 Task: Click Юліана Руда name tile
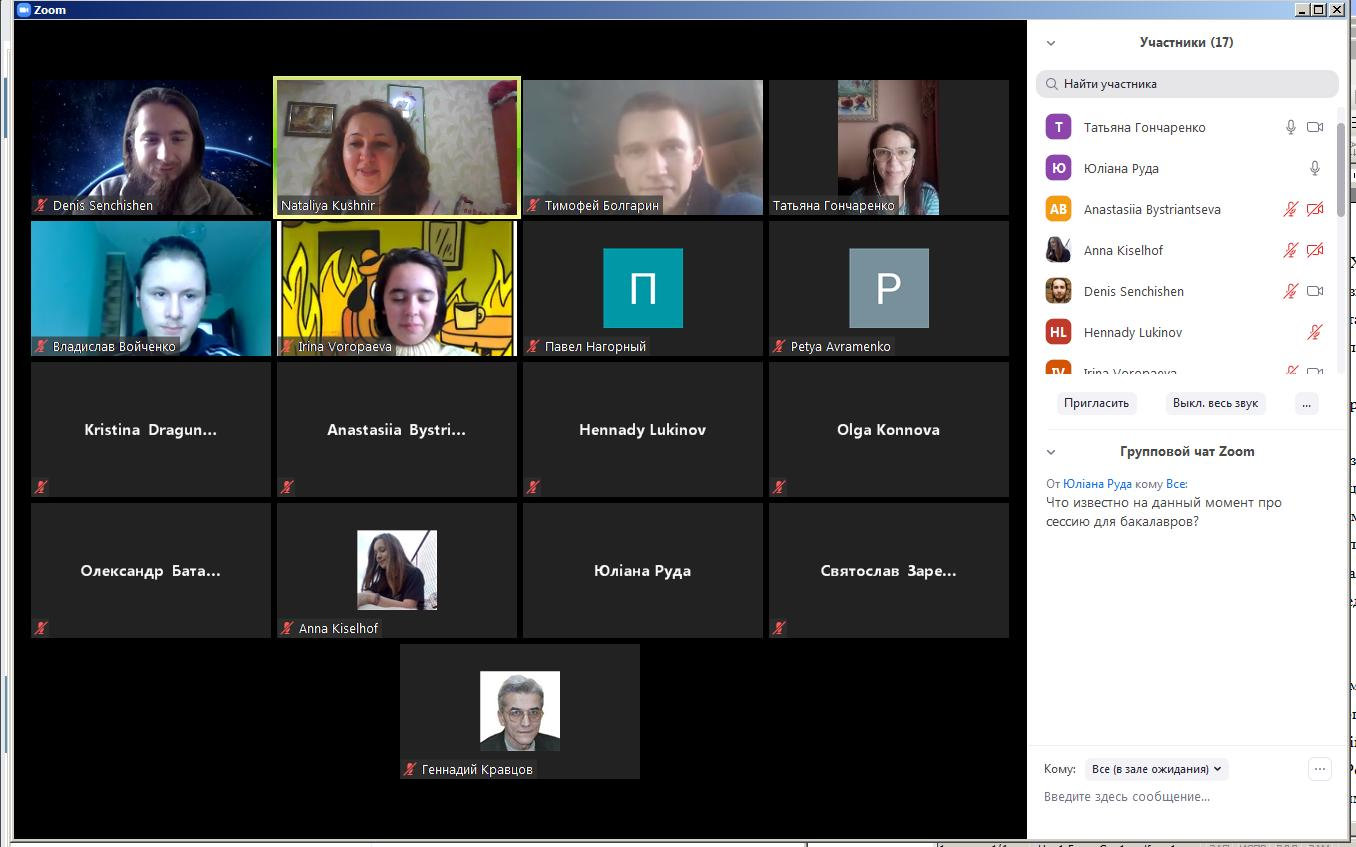coord(643,571)
